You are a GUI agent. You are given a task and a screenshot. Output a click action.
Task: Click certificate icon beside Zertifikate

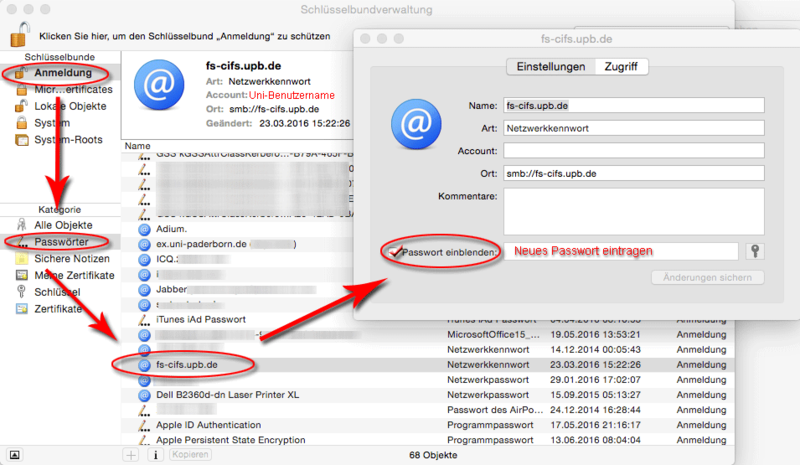click(21, 309)
